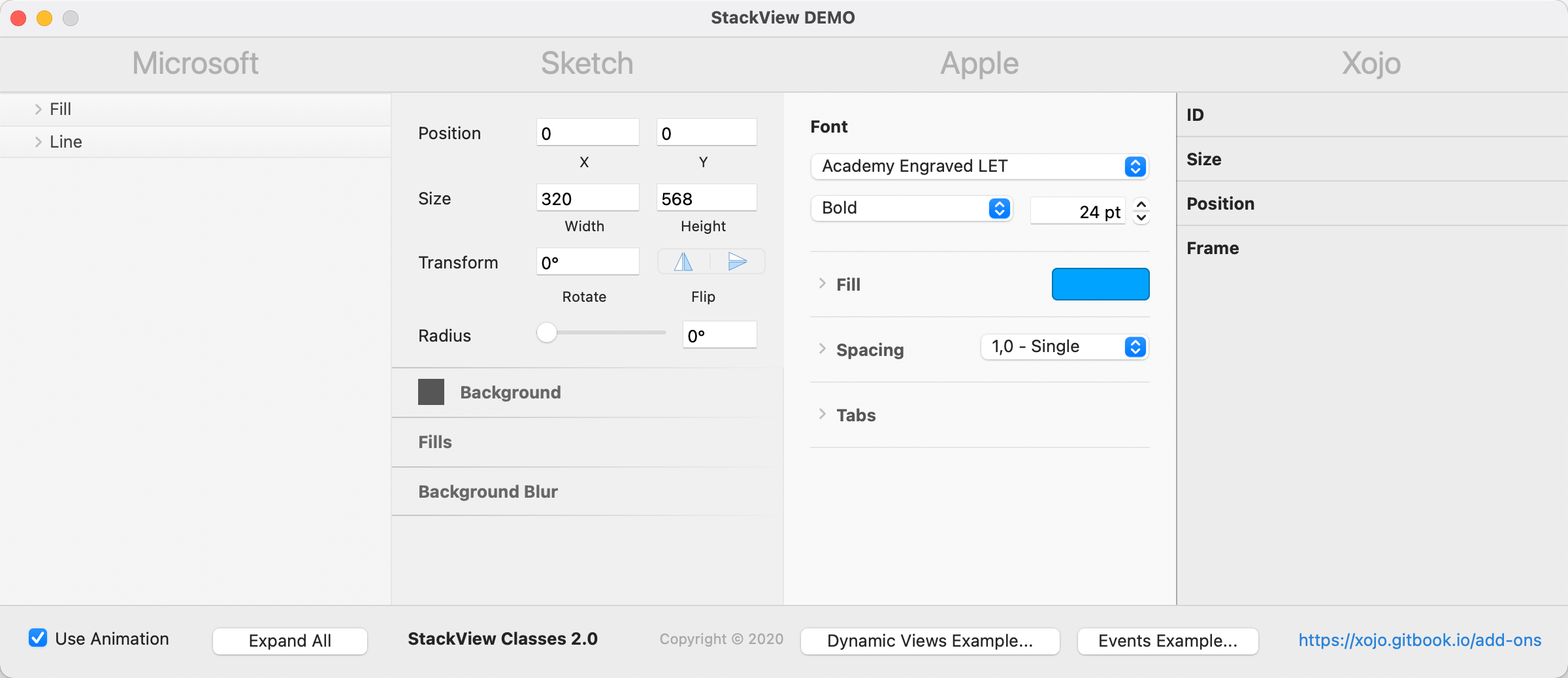Viewport: 1568px width, 678px height.
Task: Click the Font section heading
Action: pyautogui.click(x=829, y=127)
